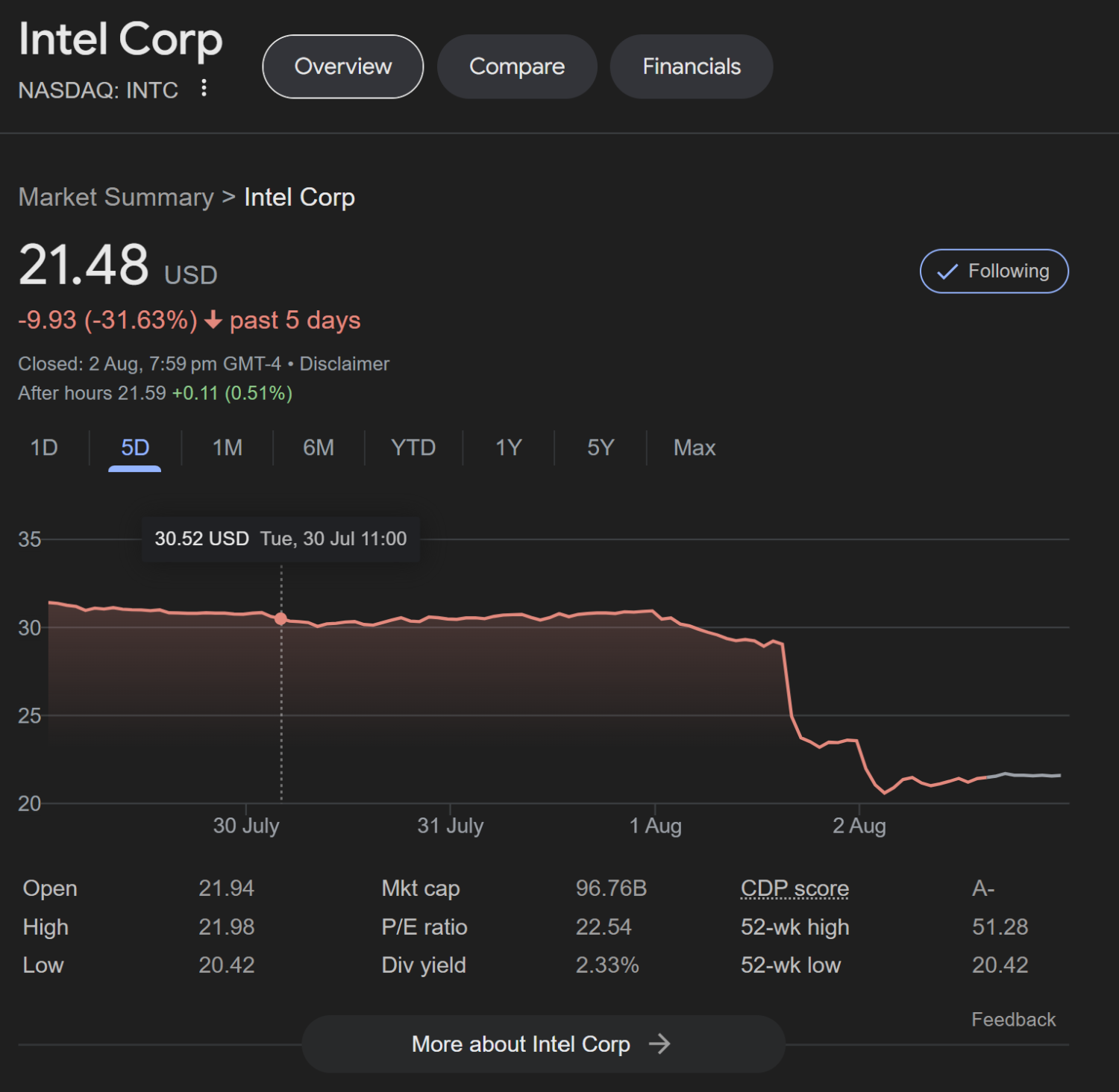
Task: Send Feedback about this panel
Action: click(x=1013, y=1020)
